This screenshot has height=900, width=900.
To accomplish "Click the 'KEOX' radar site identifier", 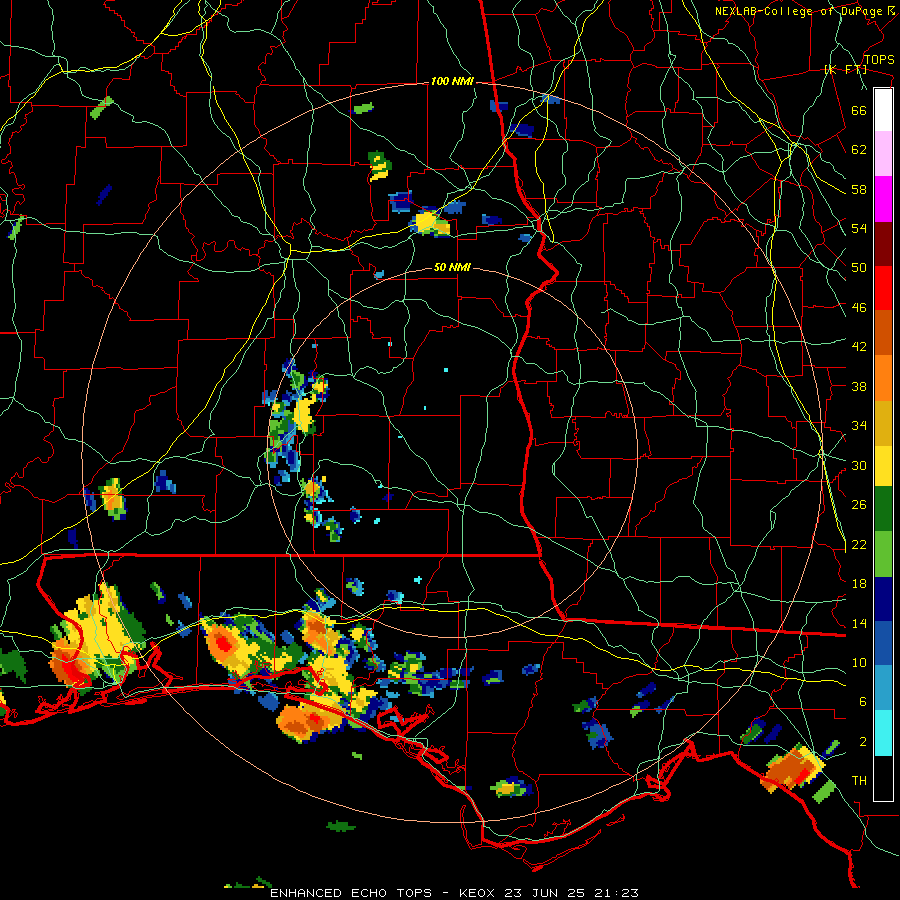I will [x=479, y=893].
